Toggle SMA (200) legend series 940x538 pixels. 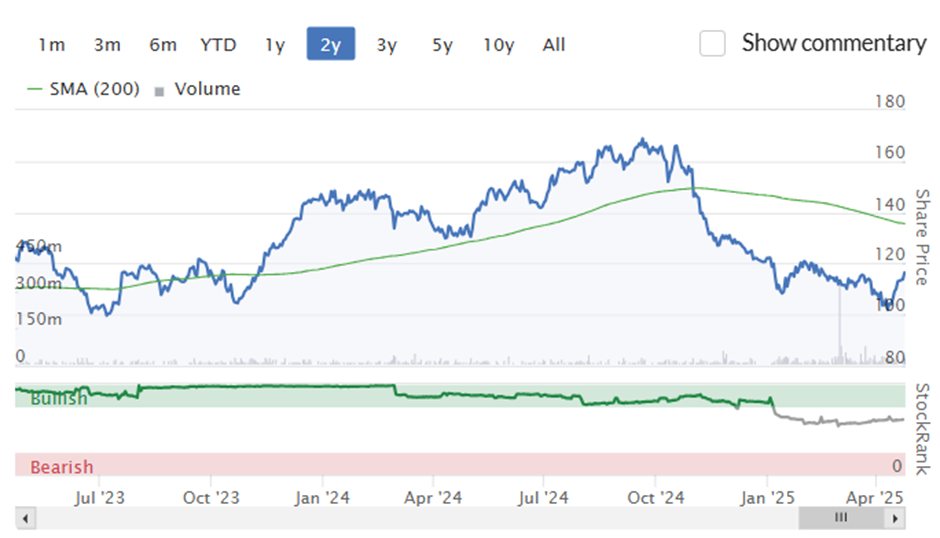84,89
